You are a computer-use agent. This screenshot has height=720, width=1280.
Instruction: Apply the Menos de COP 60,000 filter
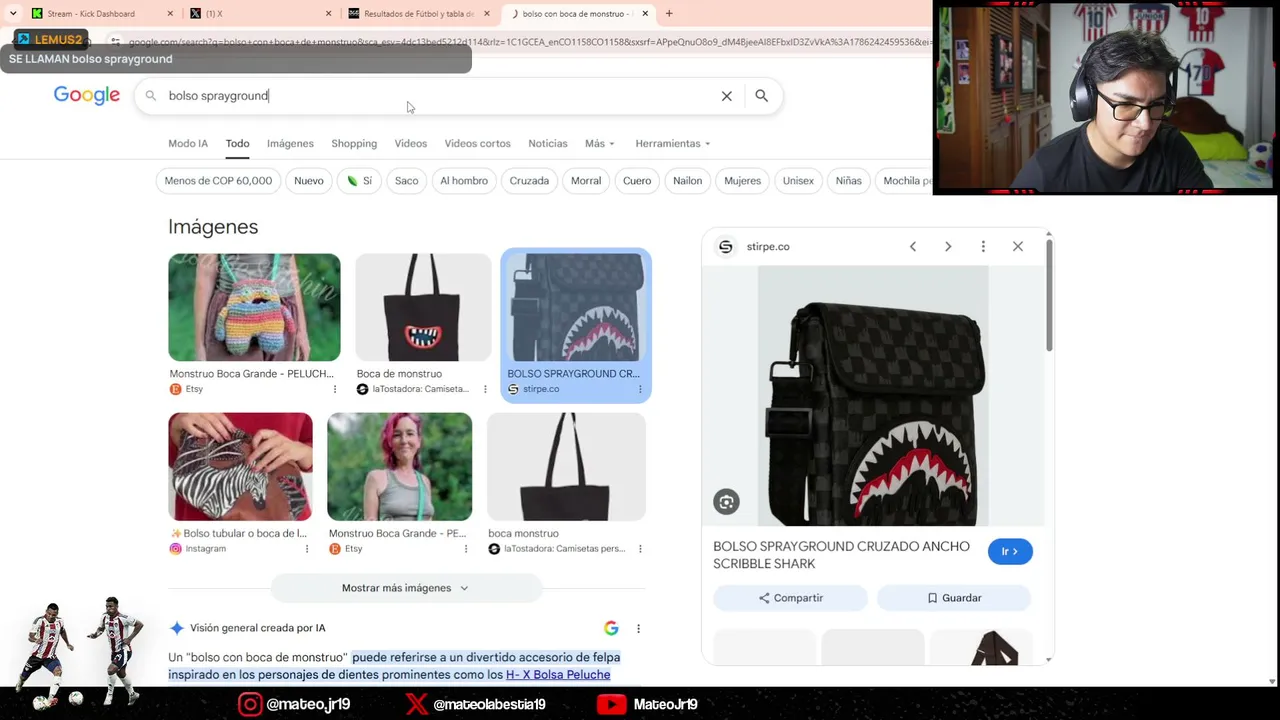pyautogui.click(x=218, y=181)
